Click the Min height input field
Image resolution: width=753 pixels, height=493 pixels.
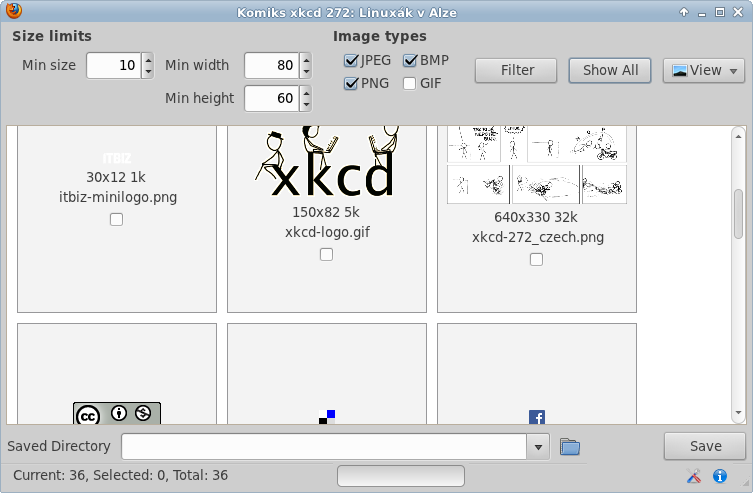[x=272, y=98]
